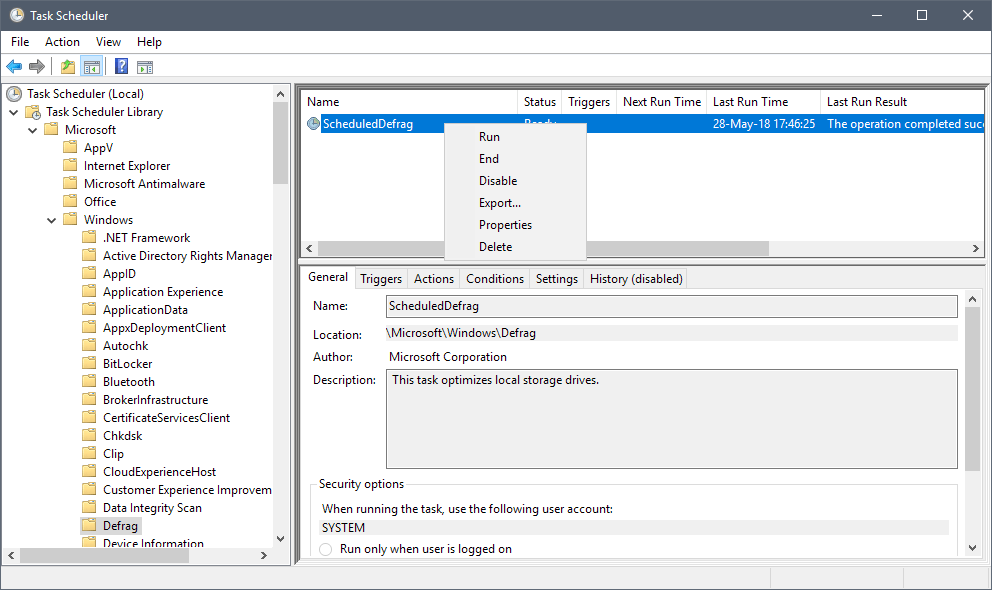Image resolution: width=992 pixels, height=590 pixels.
Task: Toggle the Show/Hide Action Pane icon
Action: pyautogui.click(x=145, y=66)
